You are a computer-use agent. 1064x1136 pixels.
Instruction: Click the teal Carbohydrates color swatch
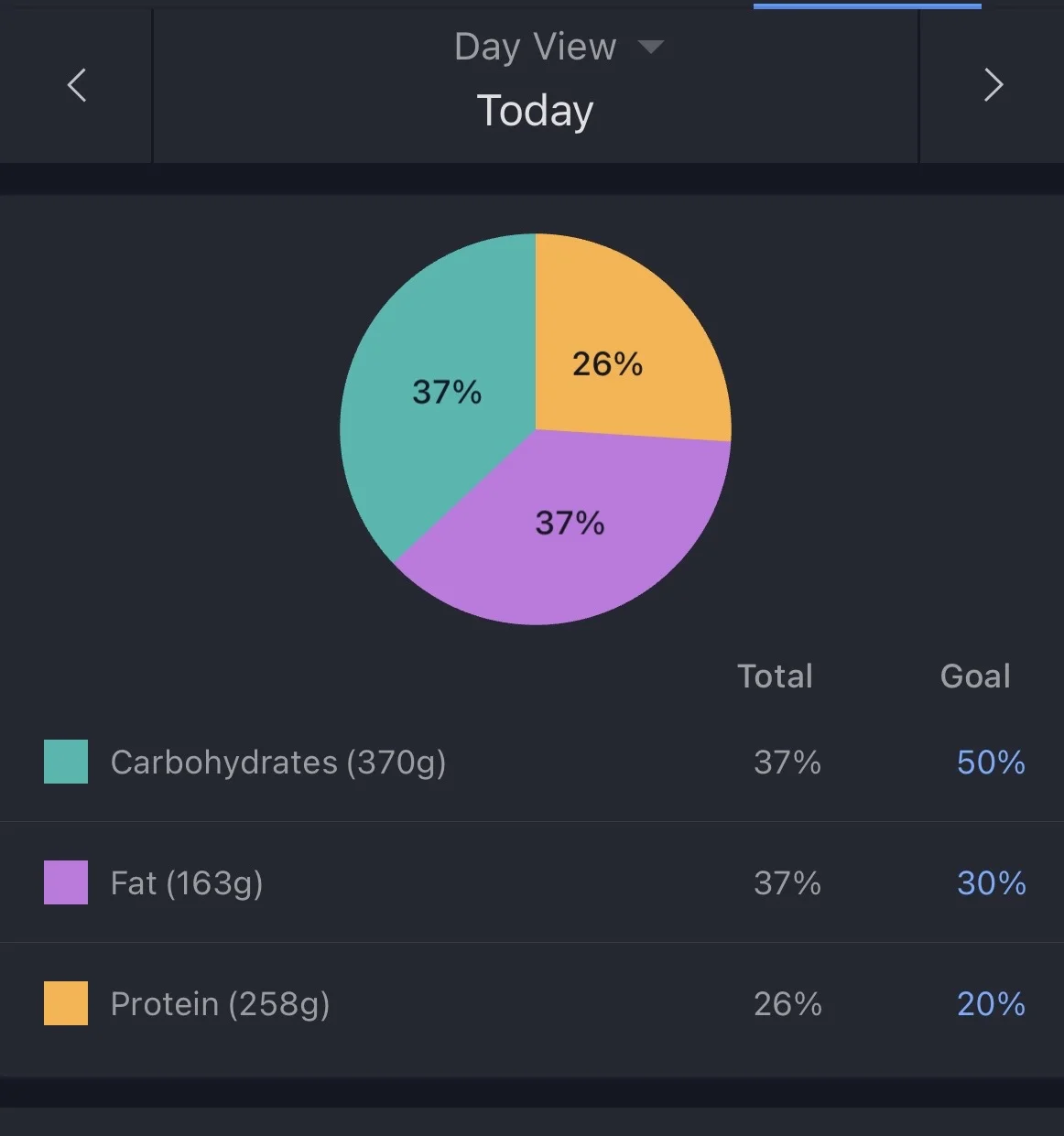click(66, 762)
